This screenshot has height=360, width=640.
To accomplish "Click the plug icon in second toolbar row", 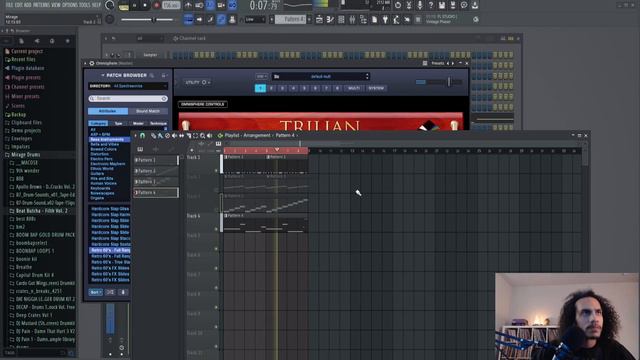I will pos(385,20).
